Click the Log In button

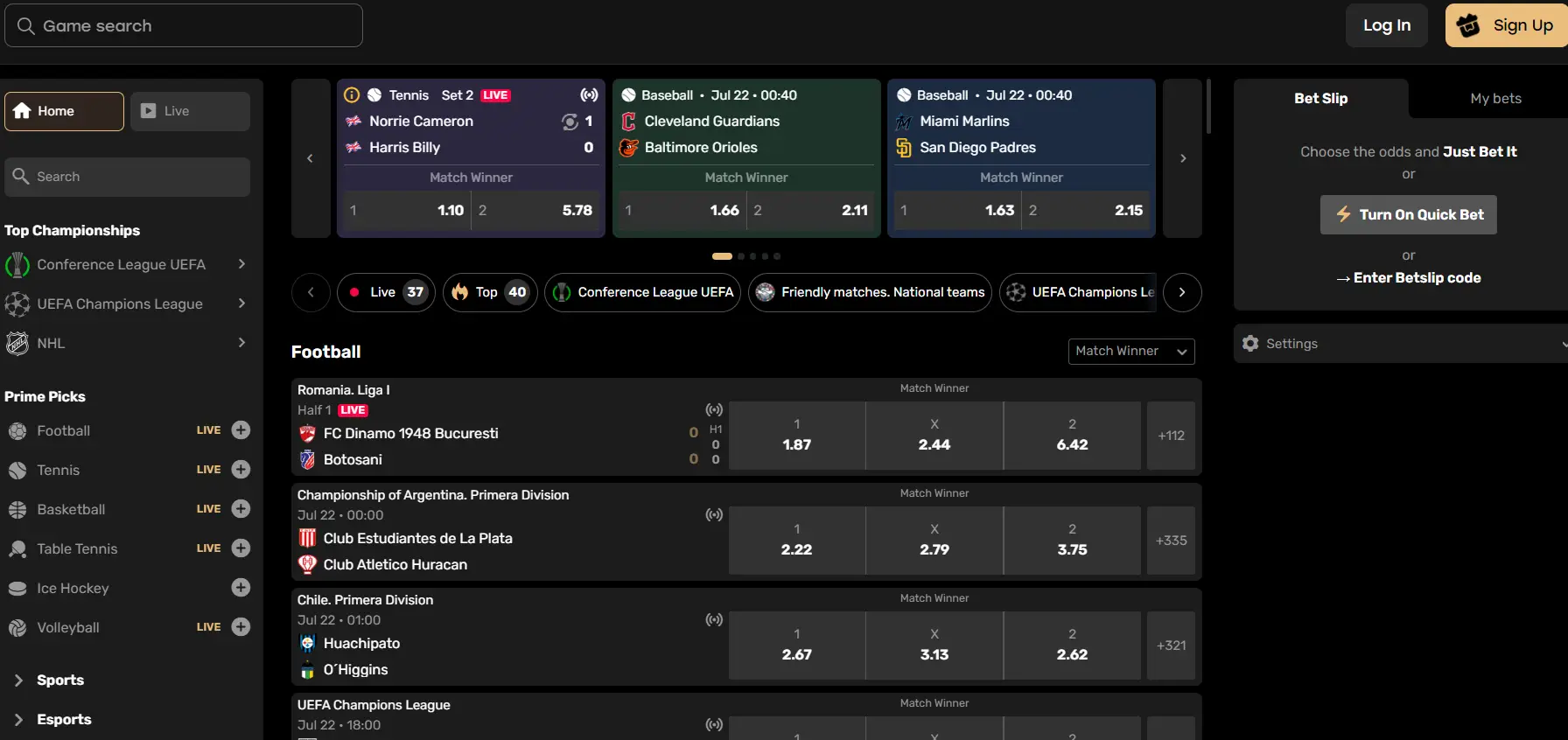[1387, 25]
